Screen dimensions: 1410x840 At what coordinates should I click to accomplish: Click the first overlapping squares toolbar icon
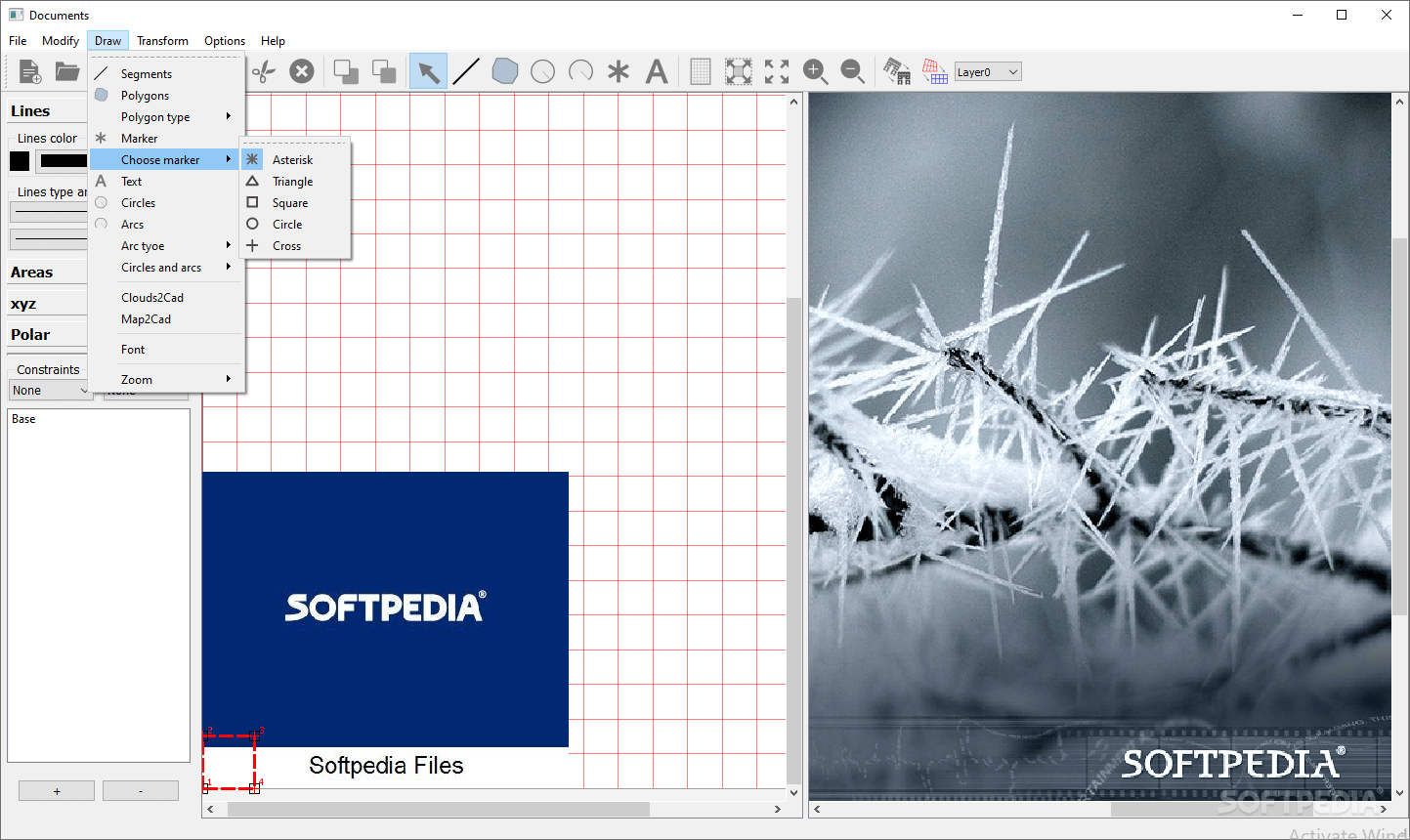coord(346,71)
